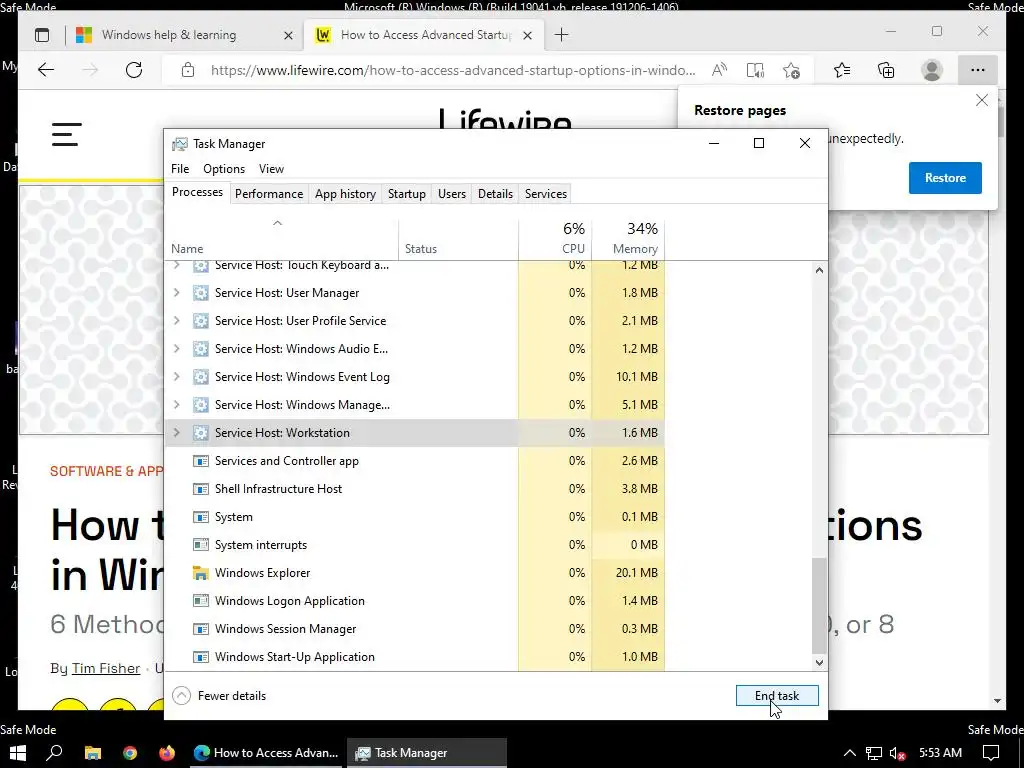This screenshot has height=768, width=1024.
Task: Sort processes by CPU column
Action: pyautogui.click(x=555, y=240)
